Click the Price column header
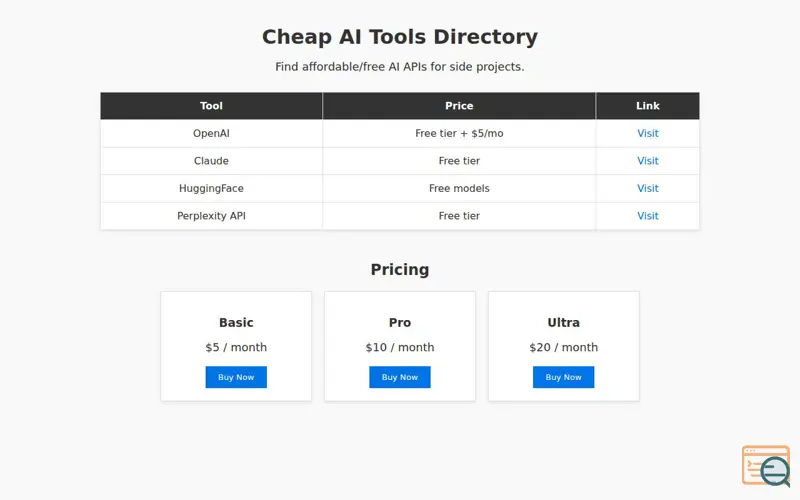Viewport: 800px width, 500px height. pos(459,106)
